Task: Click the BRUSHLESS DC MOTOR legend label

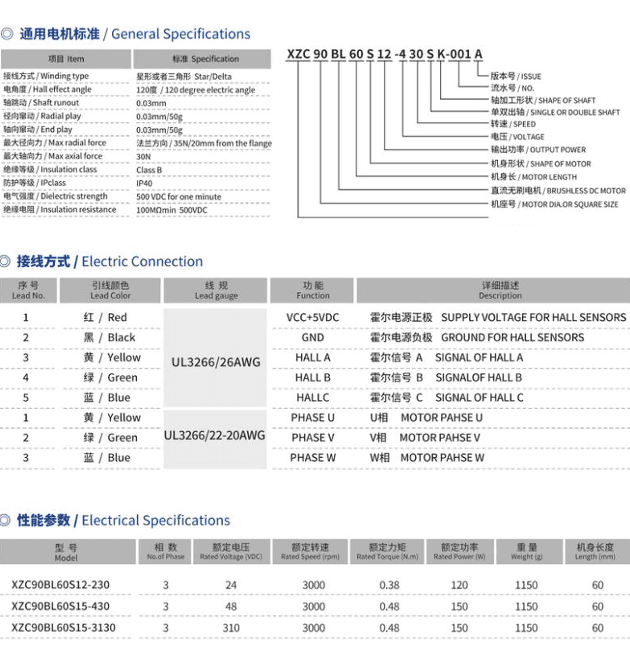Action: [558, 191]
